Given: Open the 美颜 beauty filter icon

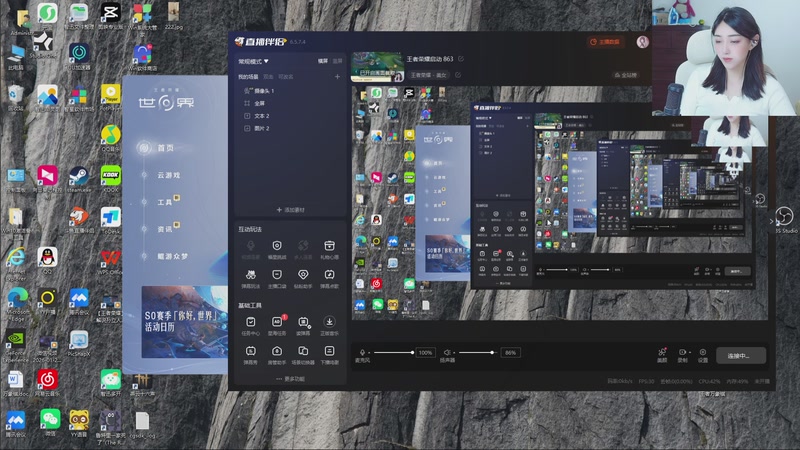Looking at the screenshot, I should (x=662, y=353).
